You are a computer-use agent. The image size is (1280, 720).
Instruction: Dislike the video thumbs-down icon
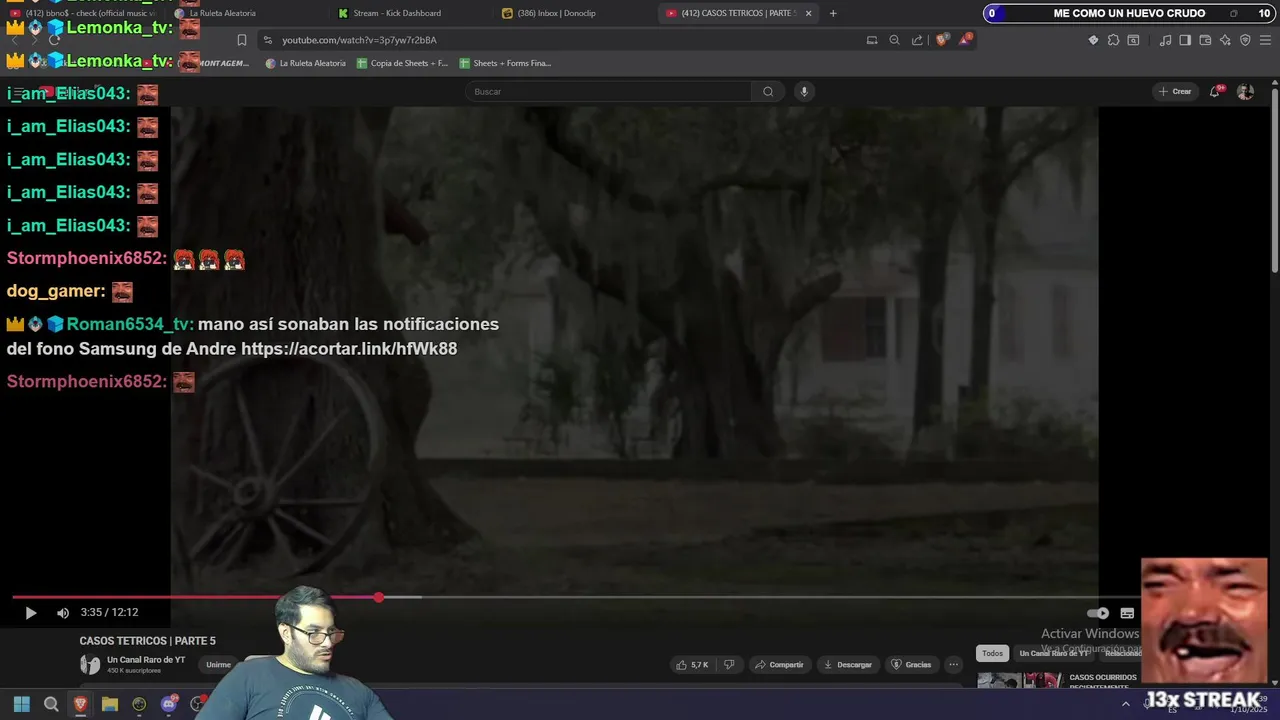[729, 665]
